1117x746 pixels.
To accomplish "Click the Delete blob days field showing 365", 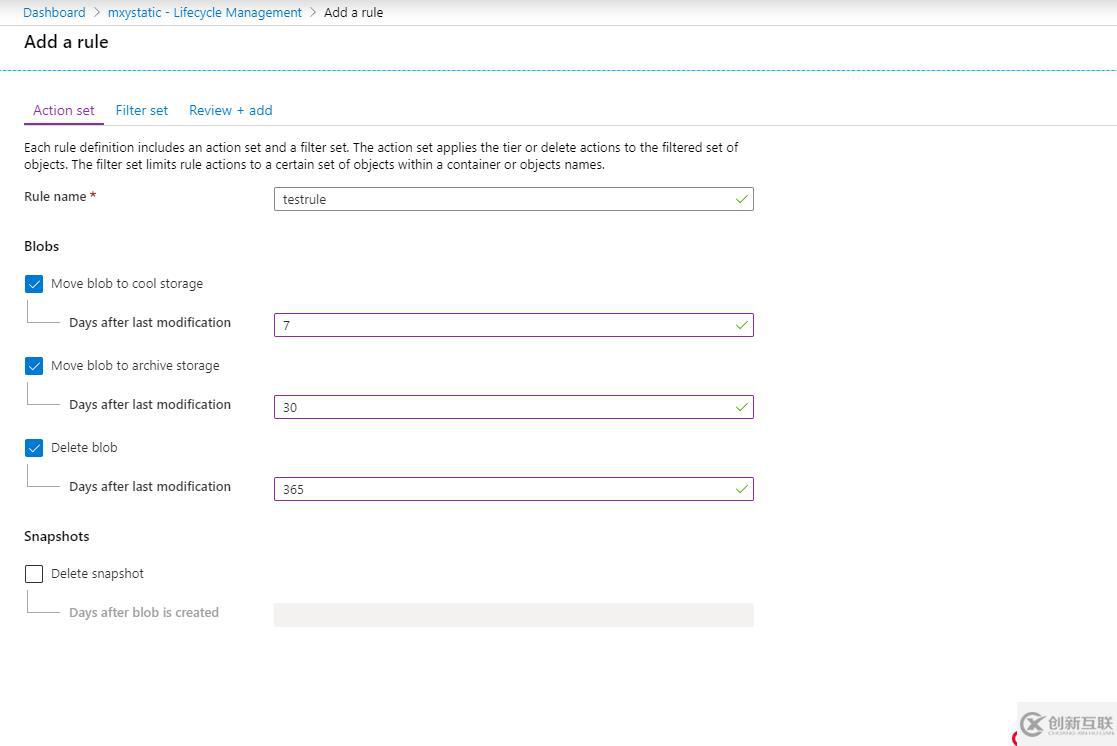I will [500, 489].
